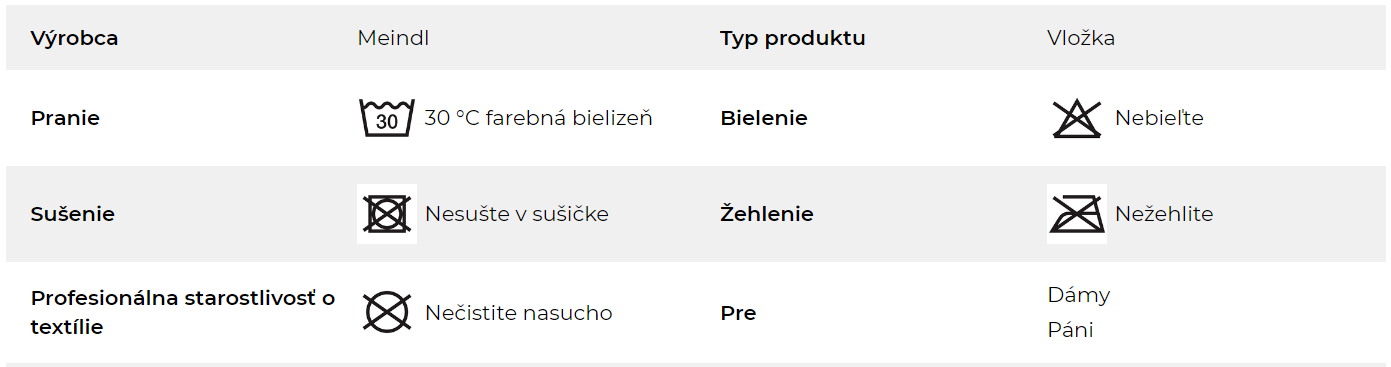Click the do not dry clean icon
The height and width of the screenshot is (367, 1391).
387,312
